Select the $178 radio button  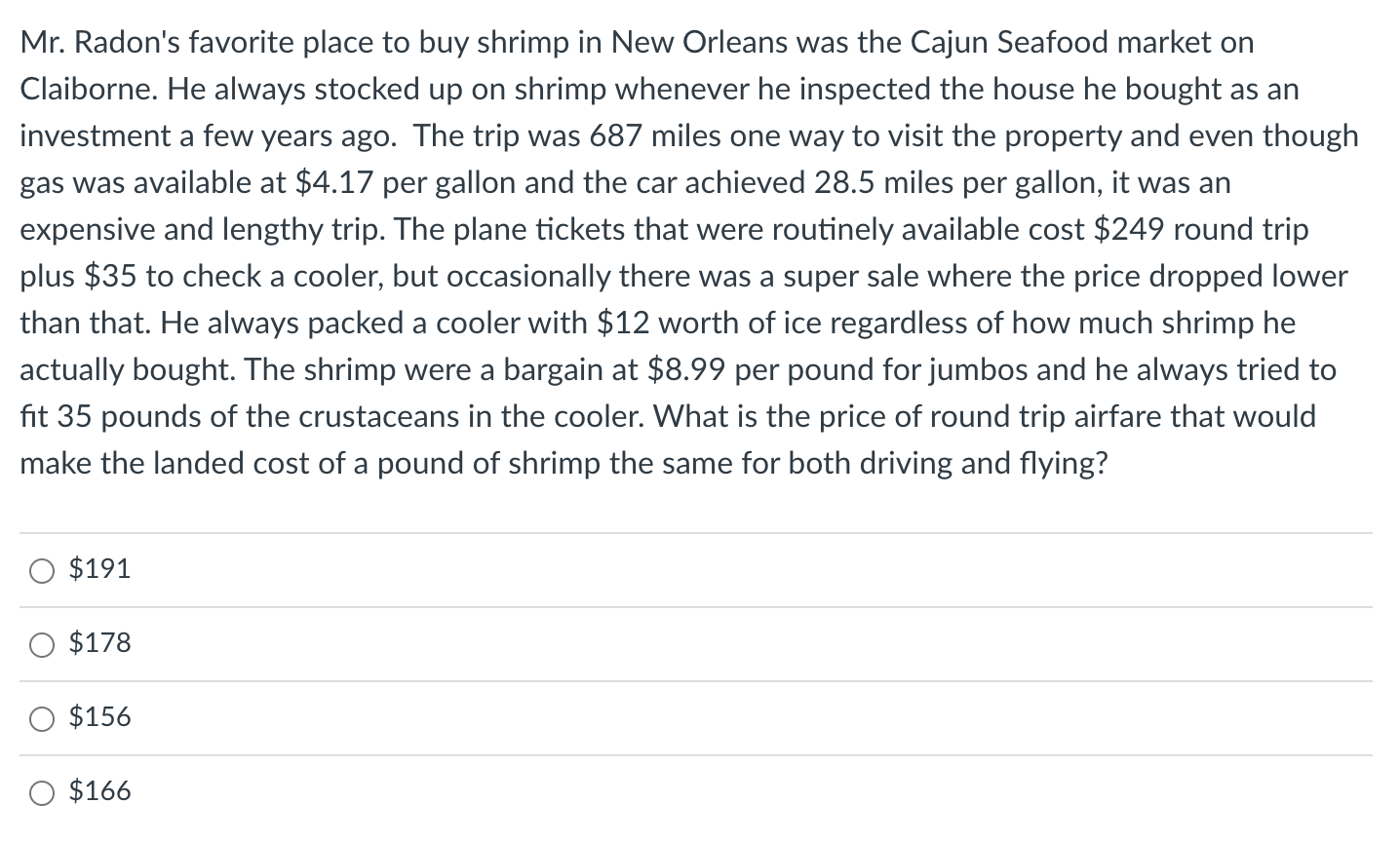click(x=42, y=644)
